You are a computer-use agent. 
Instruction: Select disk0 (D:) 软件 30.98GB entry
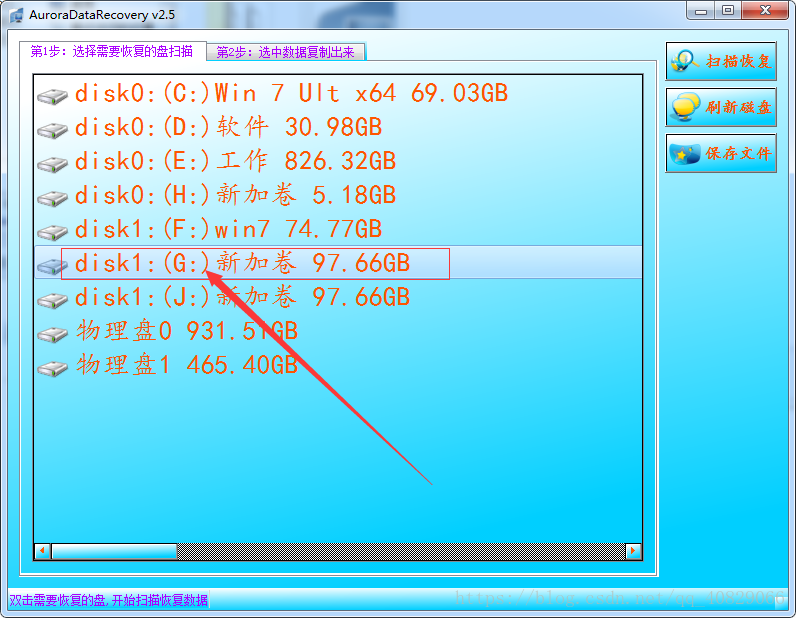(x=228, y=127)
